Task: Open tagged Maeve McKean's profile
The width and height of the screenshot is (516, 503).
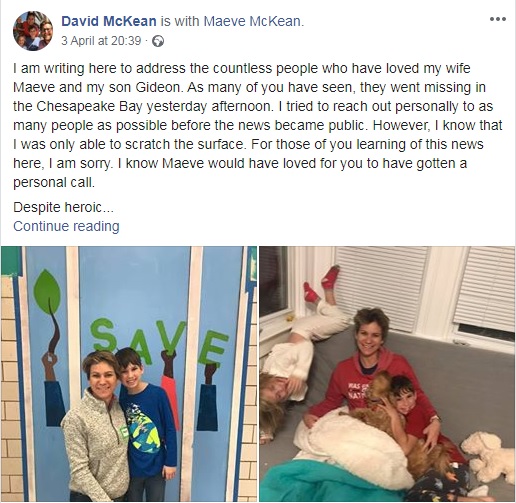Action: click(253, 21)
